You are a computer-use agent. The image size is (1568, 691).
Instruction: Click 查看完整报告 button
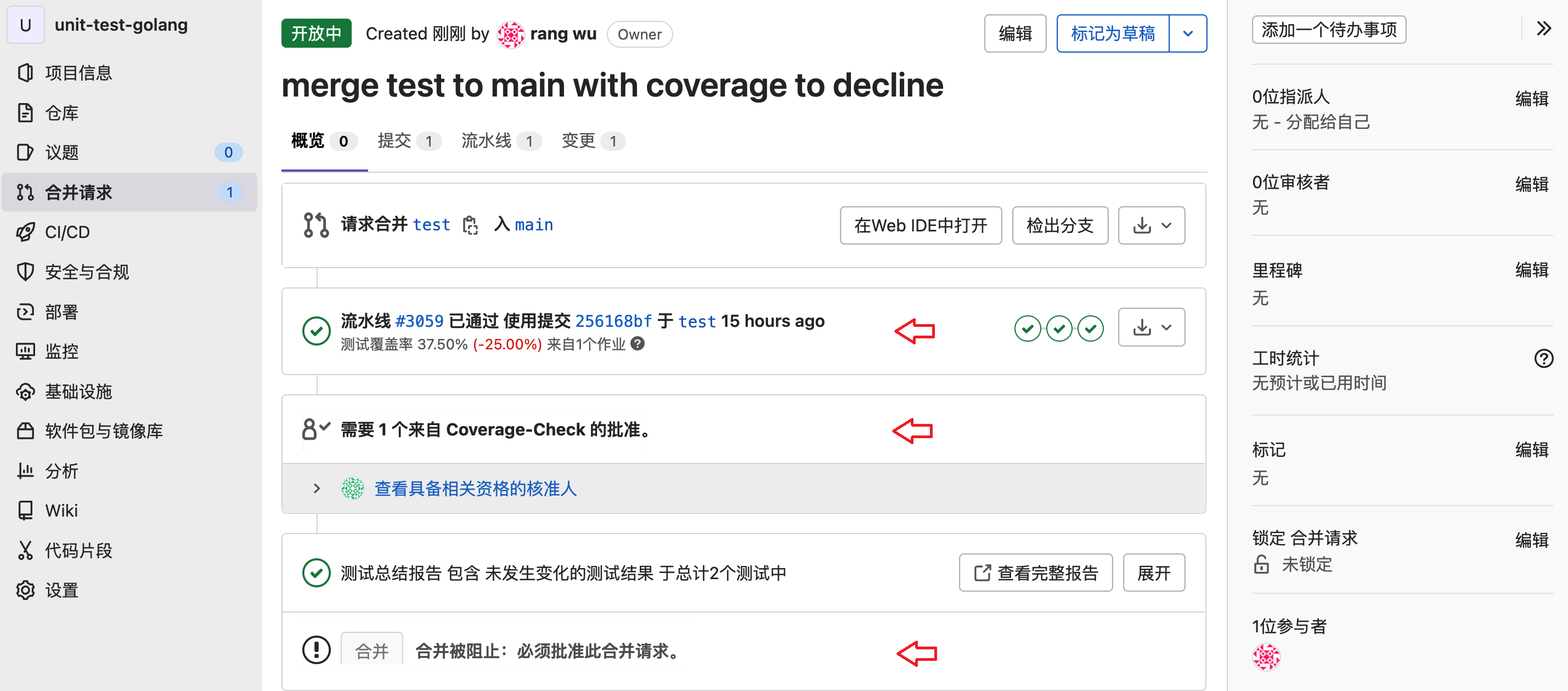1035,573
